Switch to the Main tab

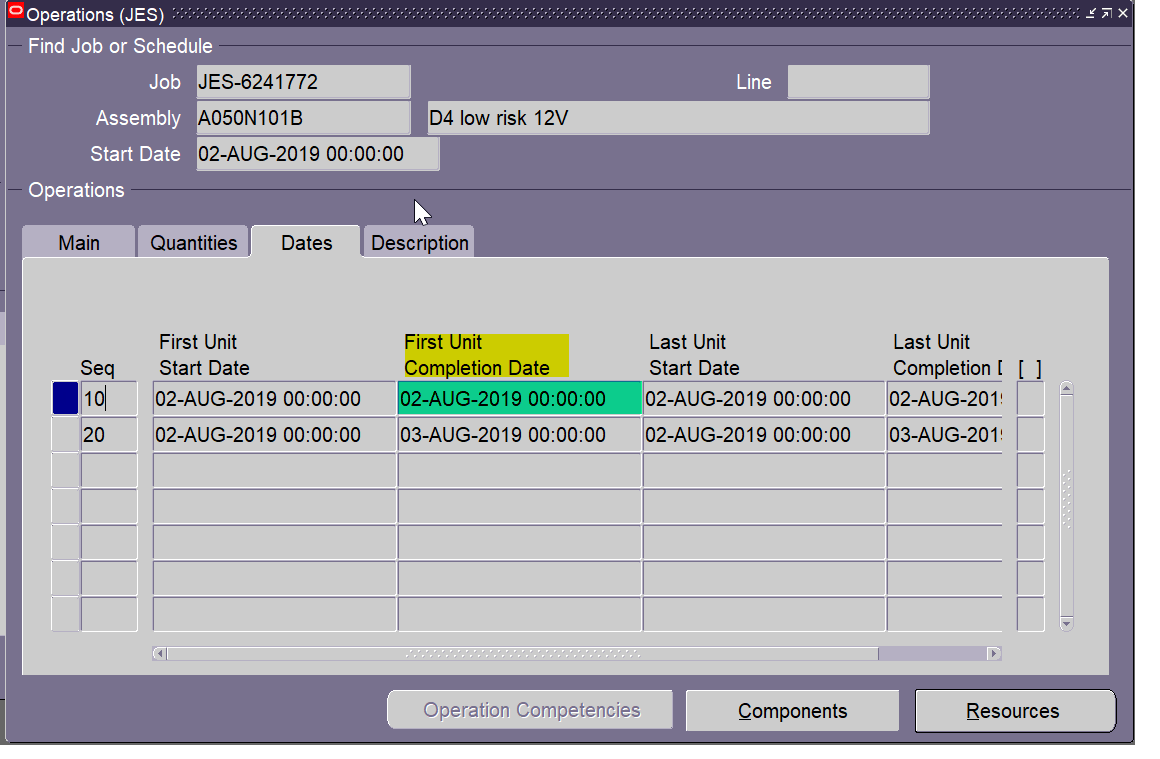pos(78,241)
